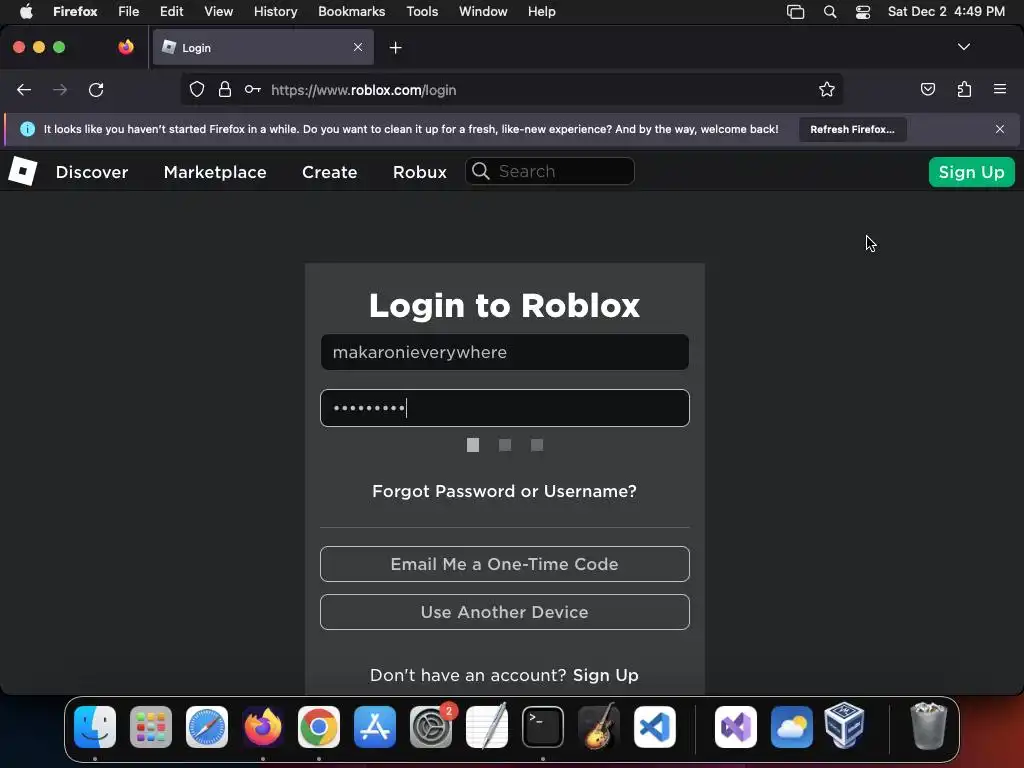1024x768 pixels.
Task: Bookmark this page with the star icon
Action: (827, 89)
